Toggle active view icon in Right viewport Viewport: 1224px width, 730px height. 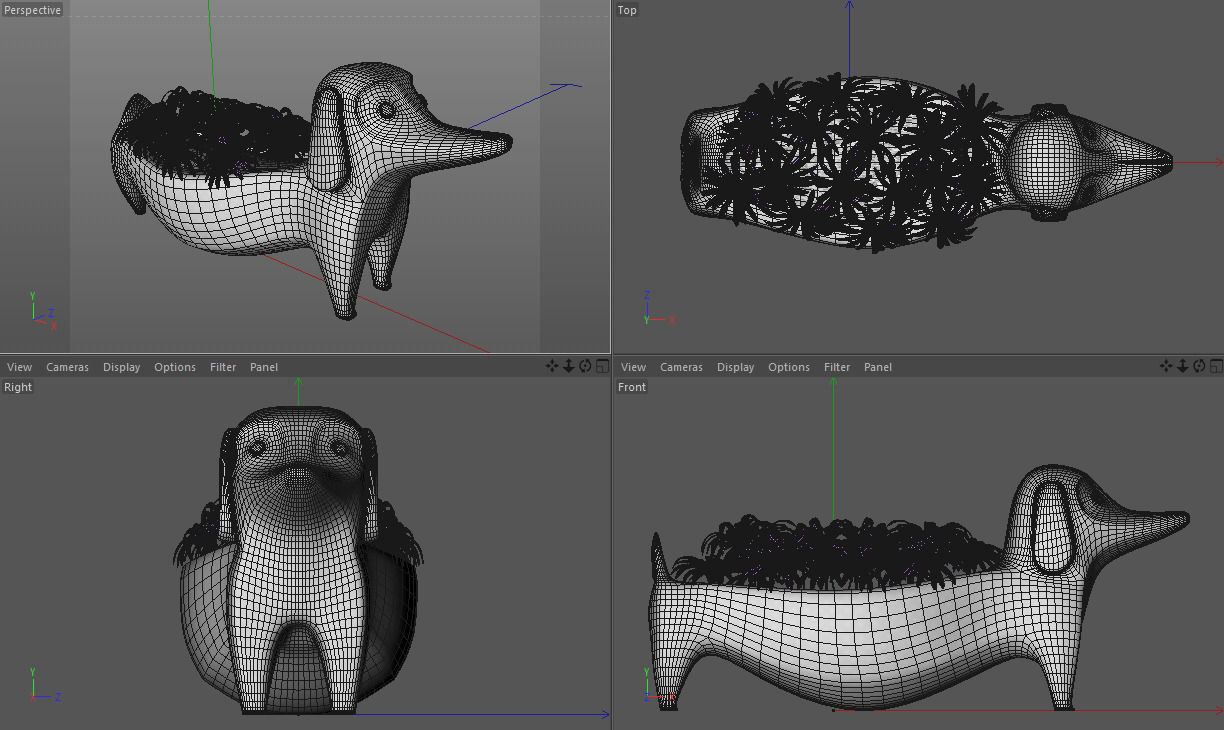tap(602, 366)
